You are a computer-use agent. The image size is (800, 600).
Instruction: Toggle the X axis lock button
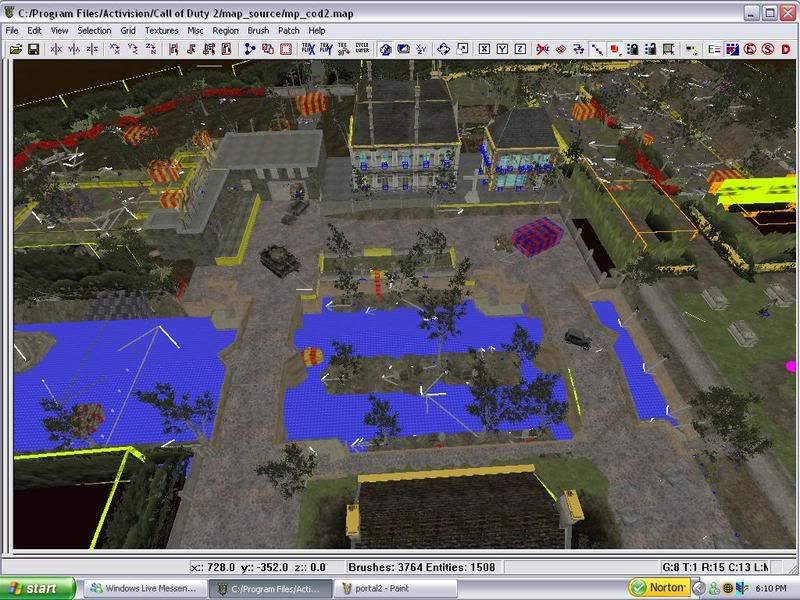click(x=484, y=48)
